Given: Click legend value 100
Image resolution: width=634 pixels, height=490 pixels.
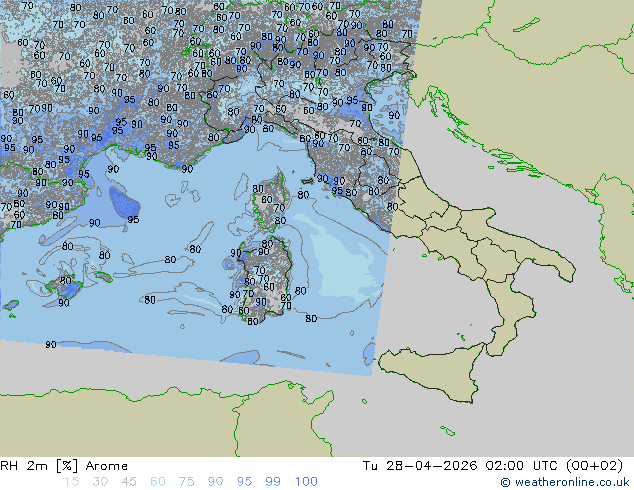Looking at the screenshot, I should pyautogui.click(x=306, y=482).
